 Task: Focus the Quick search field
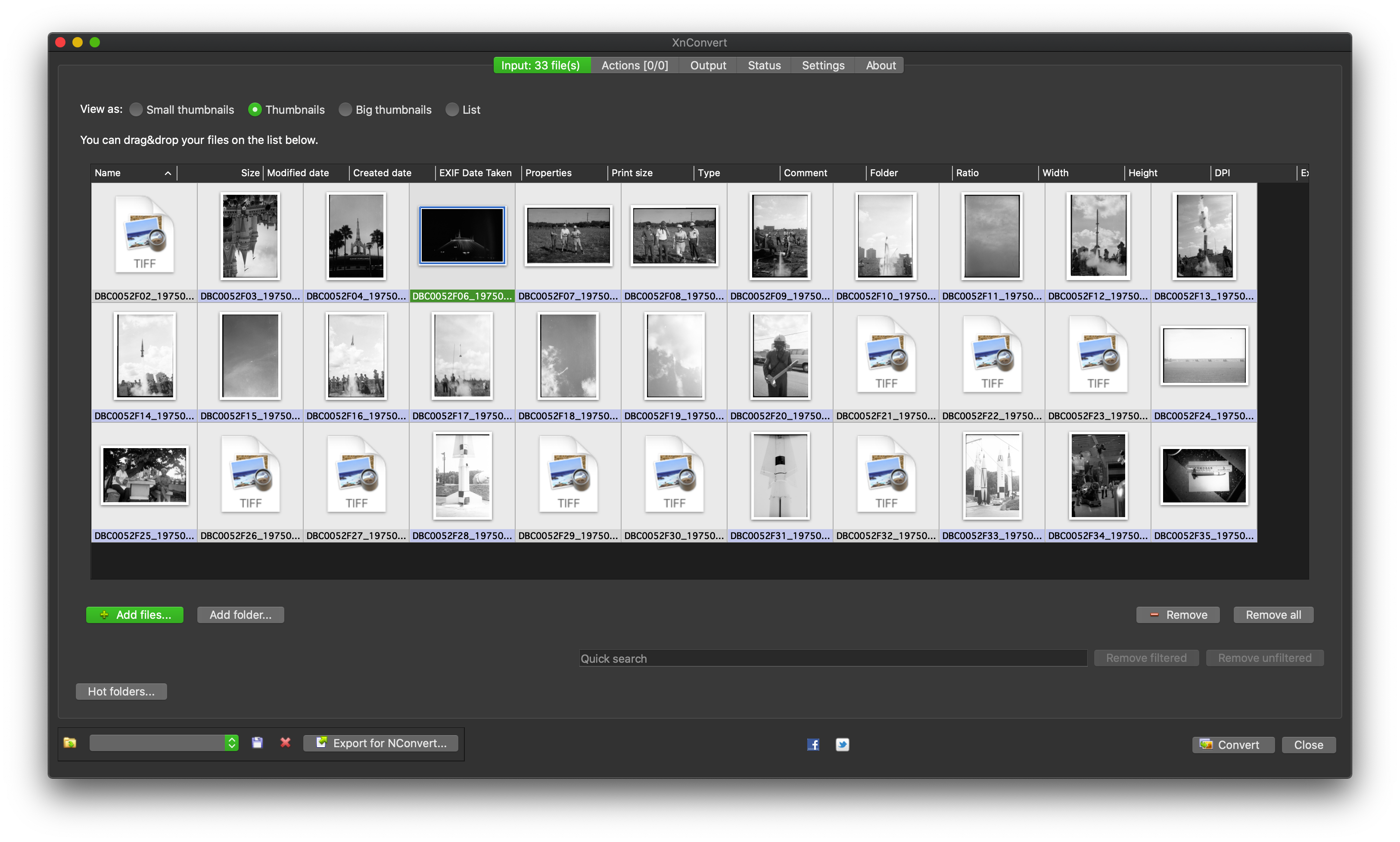point(832,659)
